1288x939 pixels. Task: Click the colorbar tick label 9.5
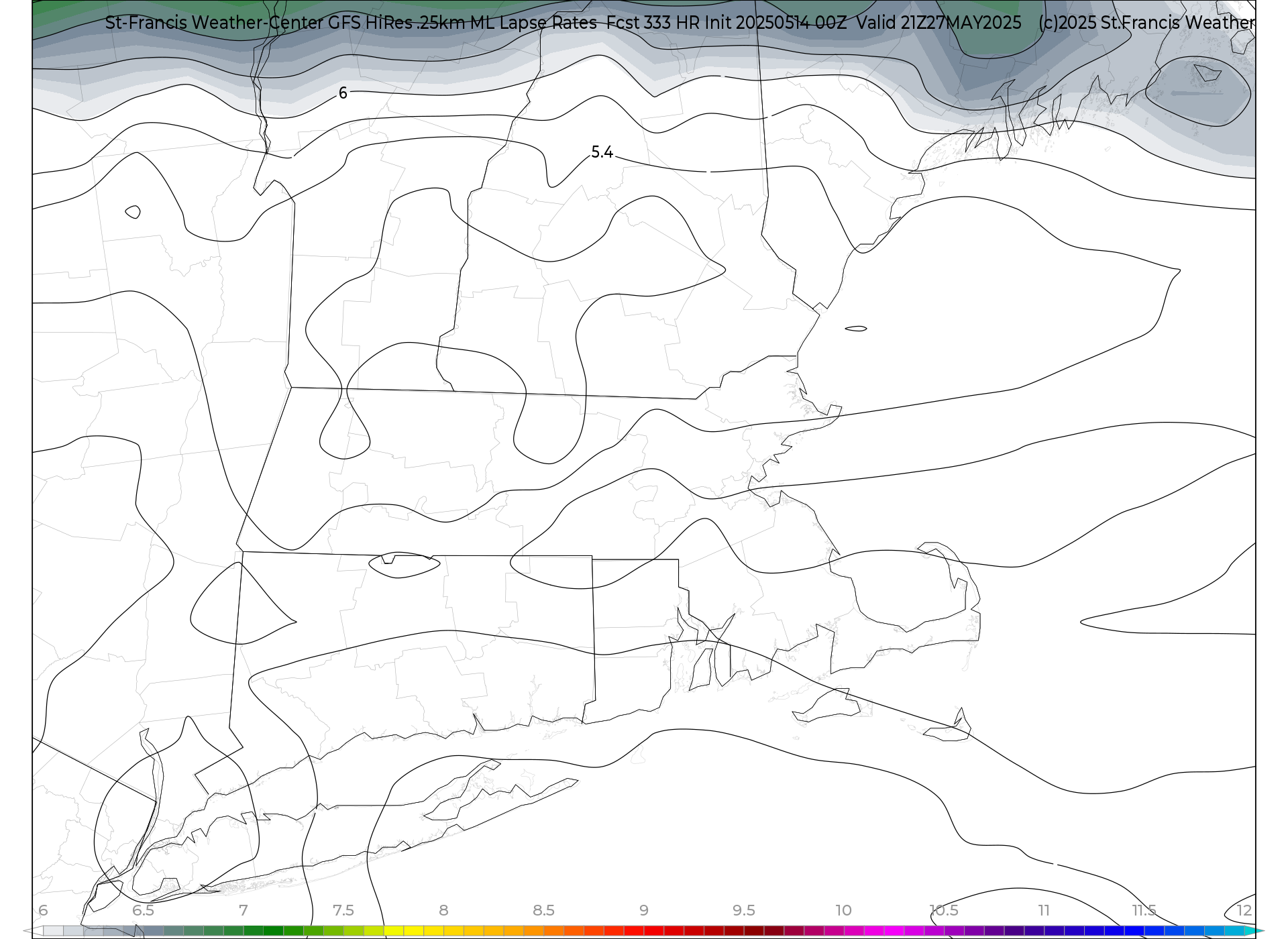tap(743, 911)
